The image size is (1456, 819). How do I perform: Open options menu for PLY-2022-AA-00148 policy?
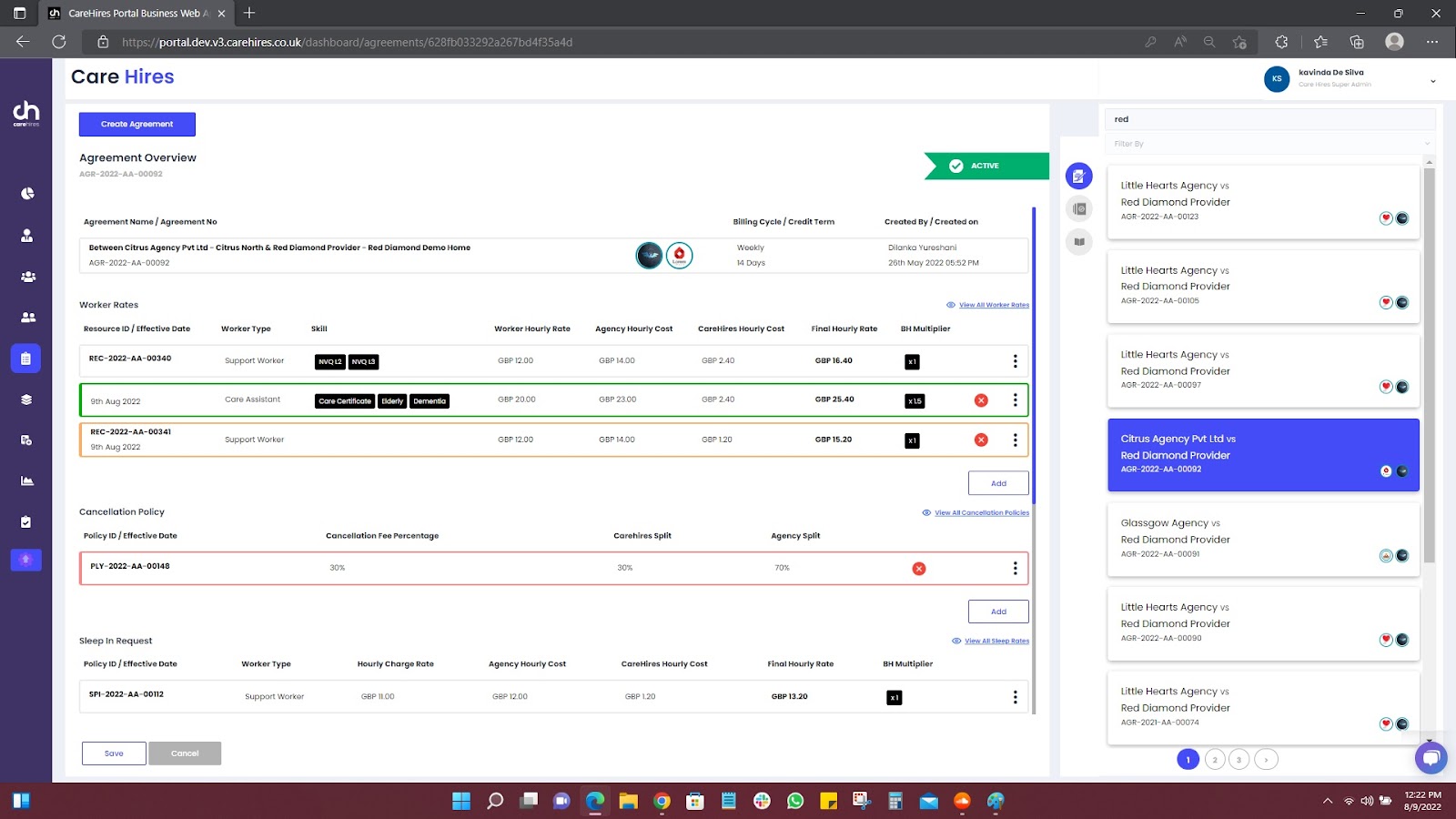(1016, 569)
